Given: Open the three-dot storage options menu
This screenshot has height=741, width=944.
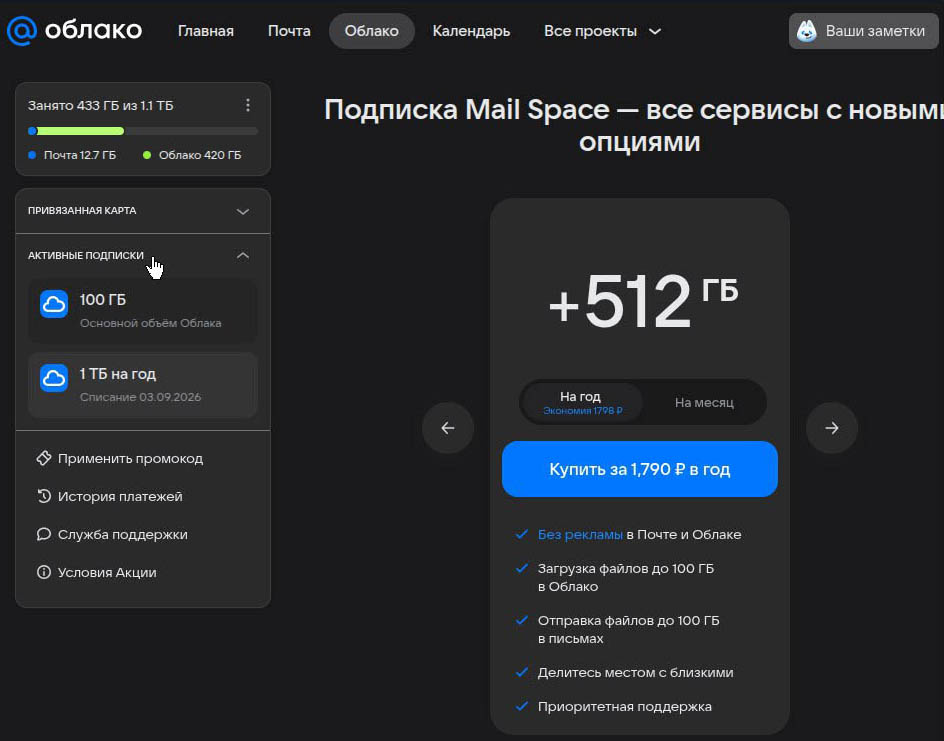Looking at the screenshot, I should 247,105.
